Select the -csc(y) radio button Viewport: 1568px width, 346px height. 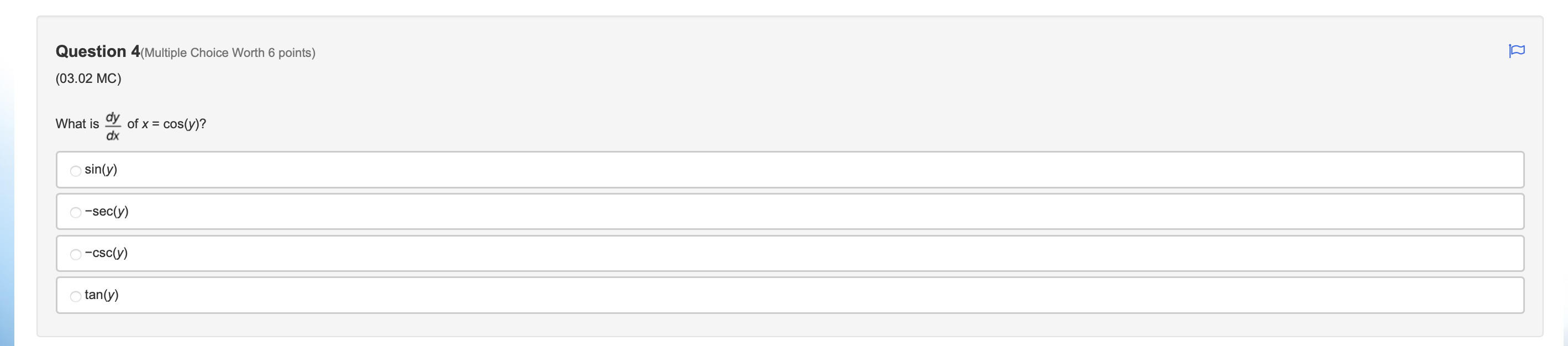(x=75, y=254)
